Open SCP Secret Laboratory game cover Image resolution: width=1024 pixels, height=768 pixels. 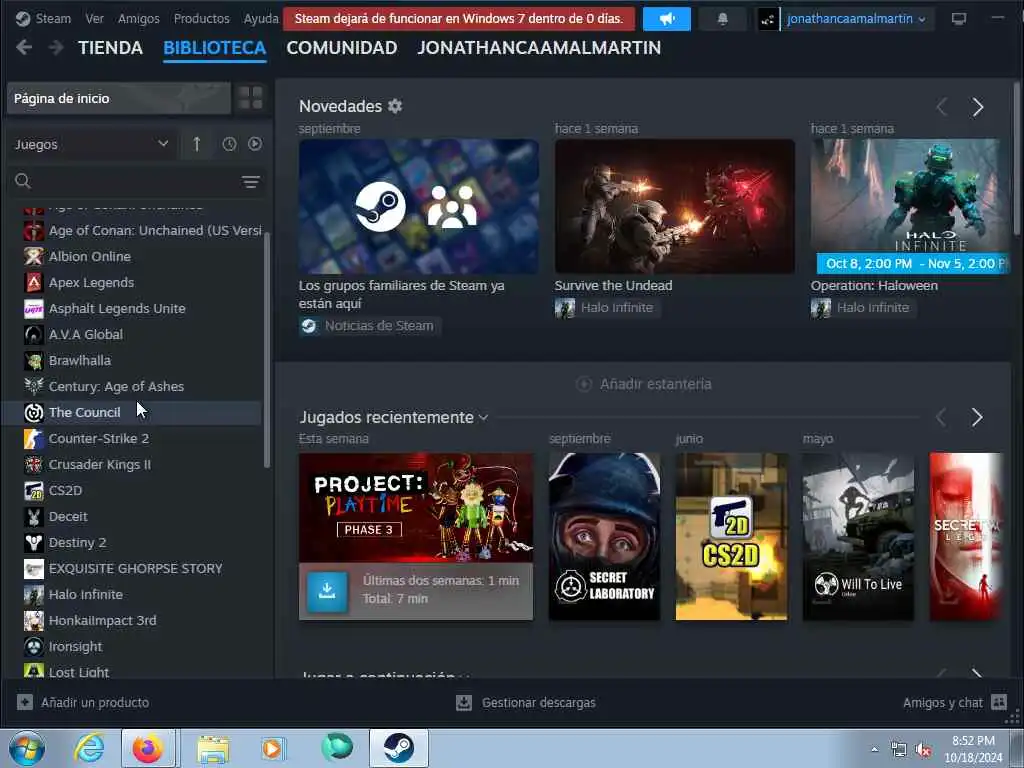(604, 536)
